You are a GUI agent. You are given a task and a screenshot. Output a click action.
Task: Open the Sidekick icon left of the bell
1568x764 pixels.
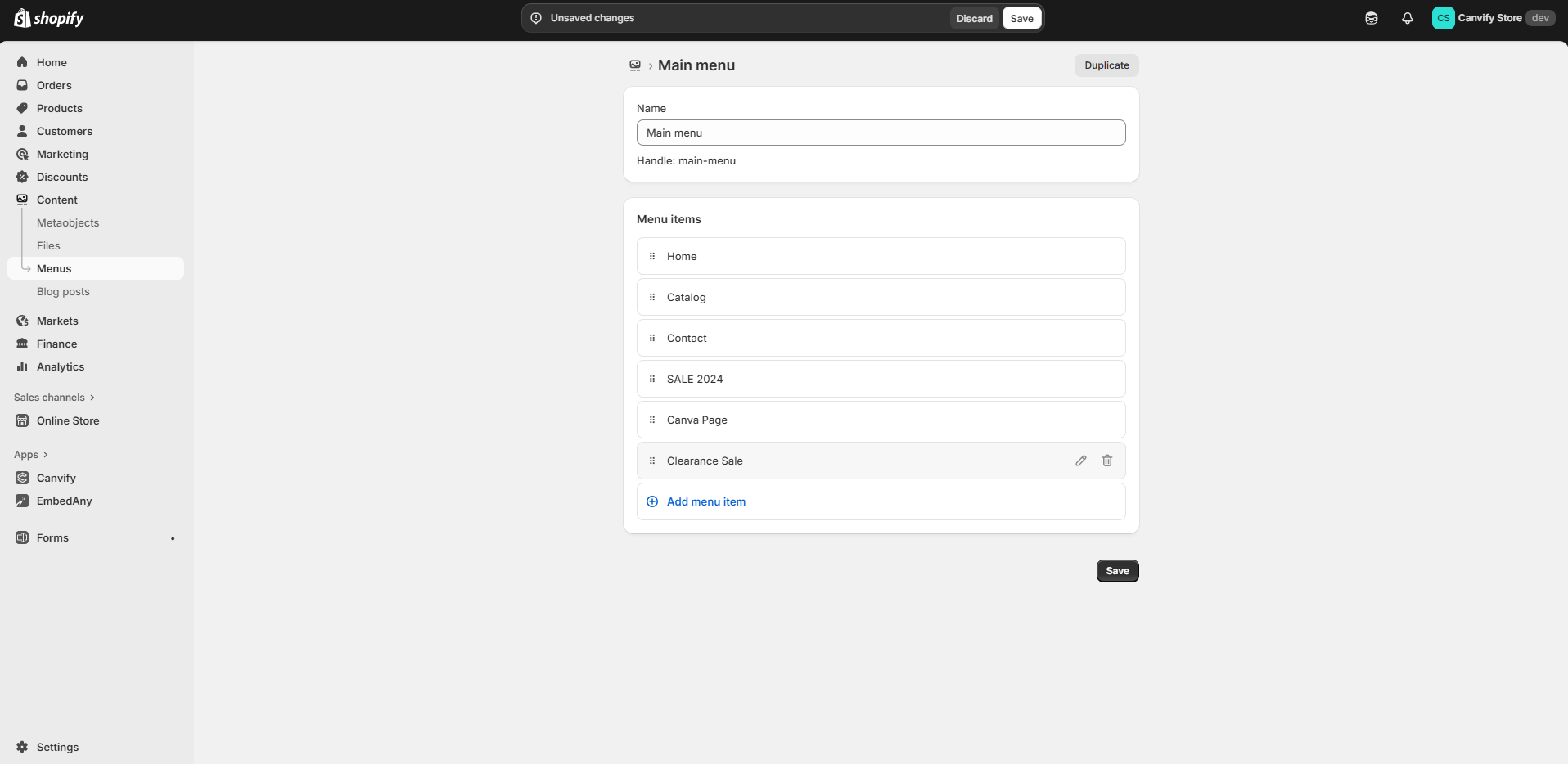[1372, 18]
